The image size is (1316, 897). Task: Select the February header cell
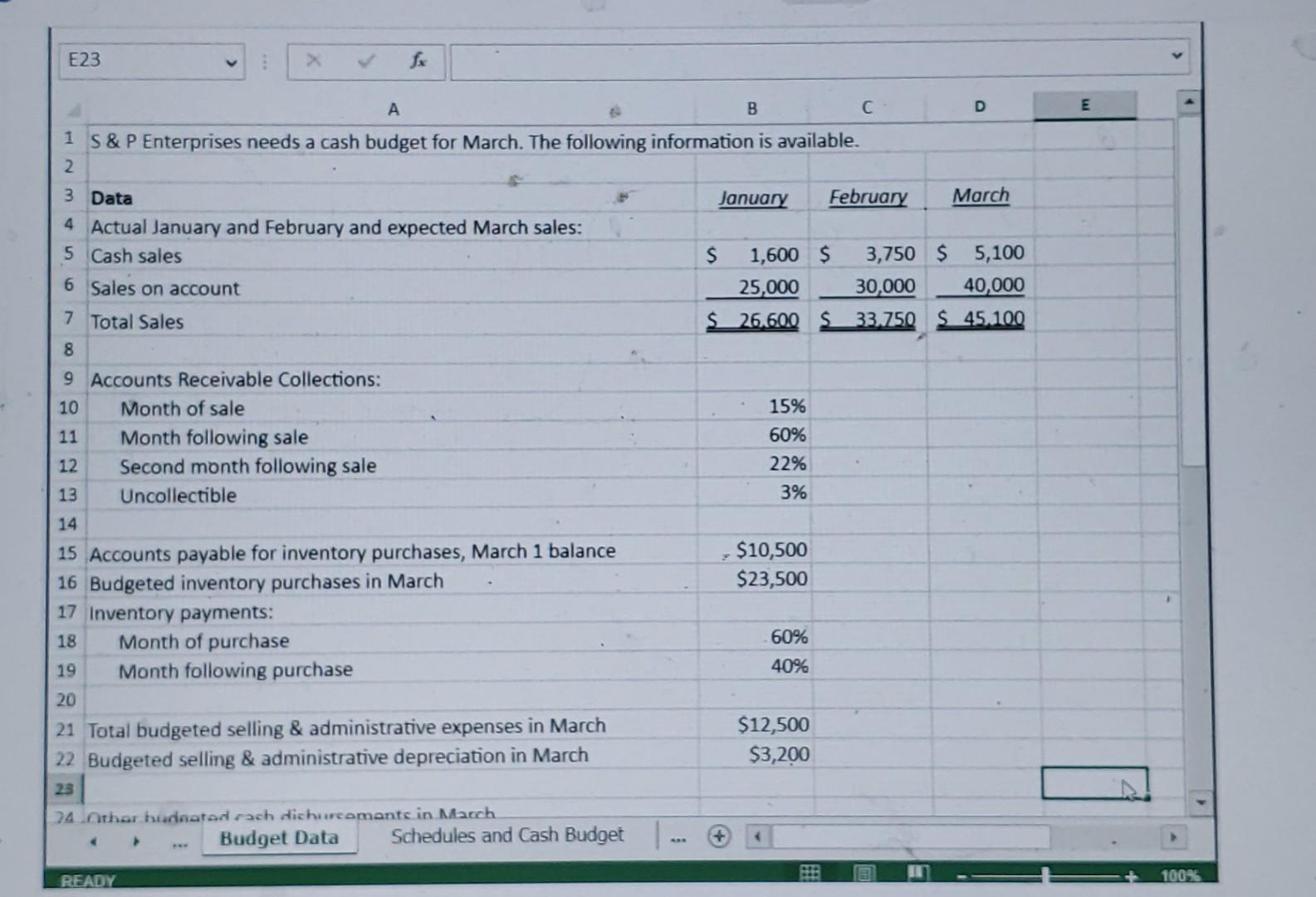tap(868, 197)
